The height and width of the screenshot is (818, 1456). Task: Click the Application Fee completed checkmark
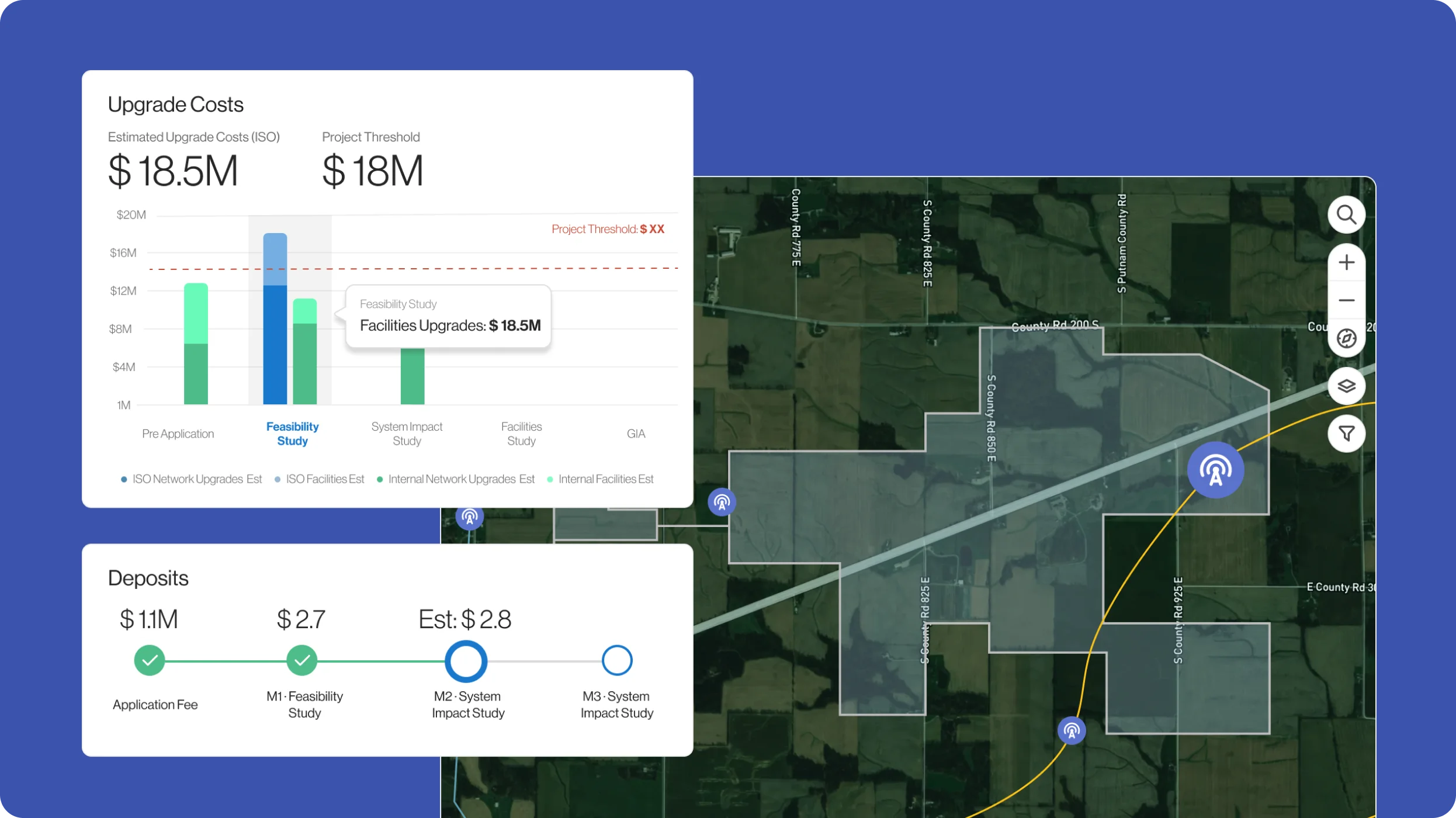pyautogui.click(x=150, y=660)
